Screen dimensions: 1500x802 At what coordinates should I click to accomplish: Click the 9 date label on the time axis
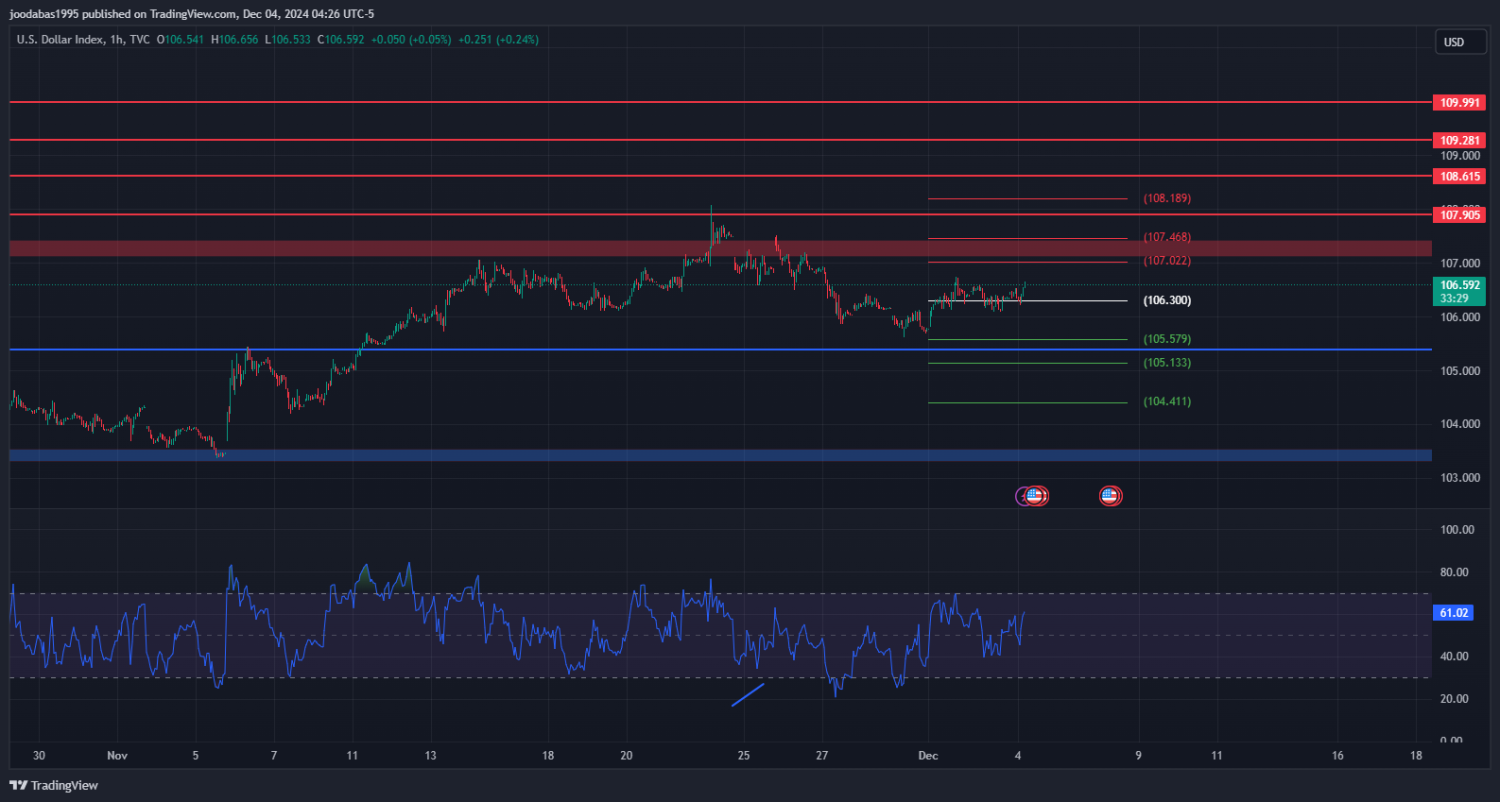pyautogui.click(x=1138, y=755)
